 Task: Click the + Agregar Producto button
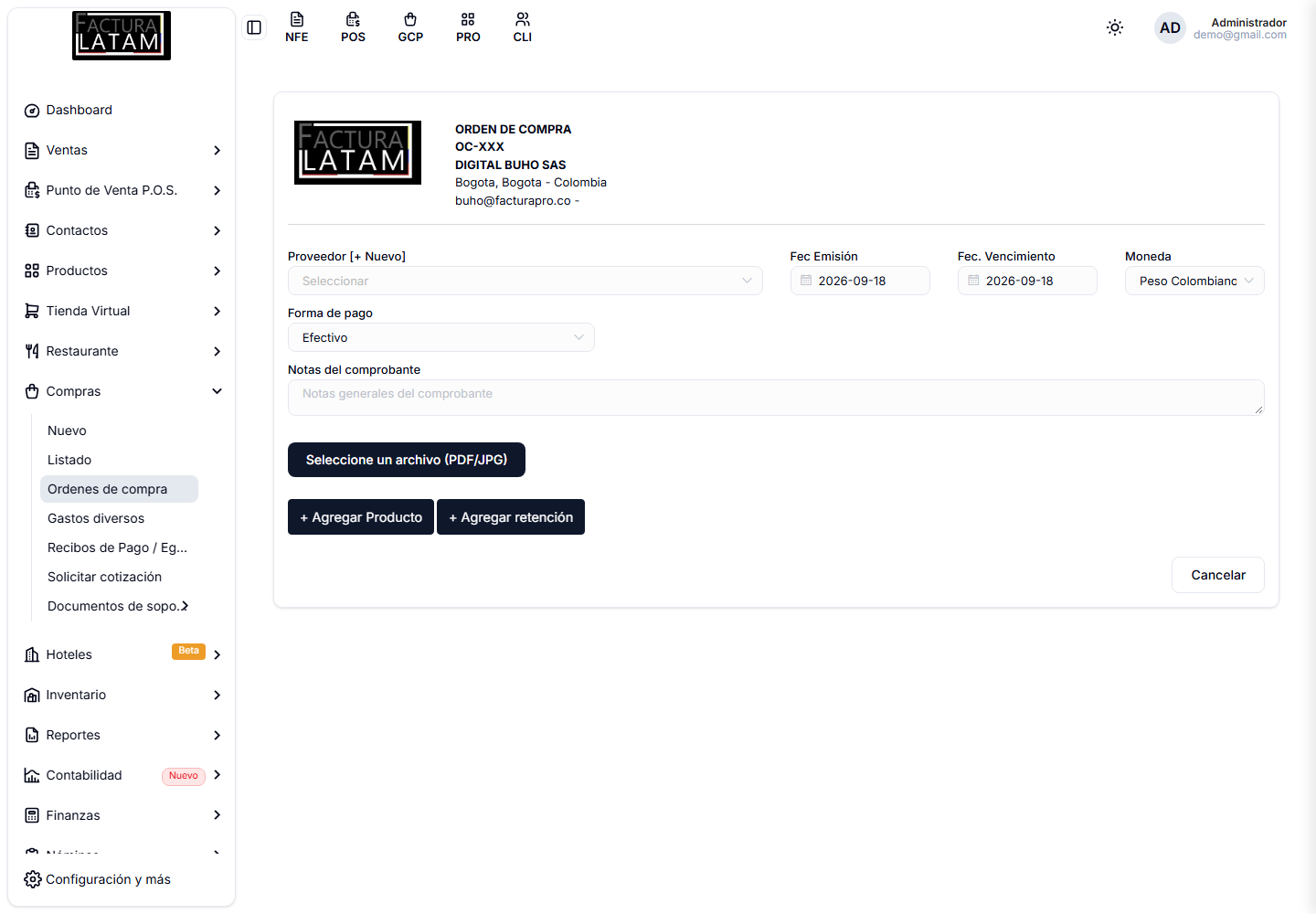pos(361,517)
